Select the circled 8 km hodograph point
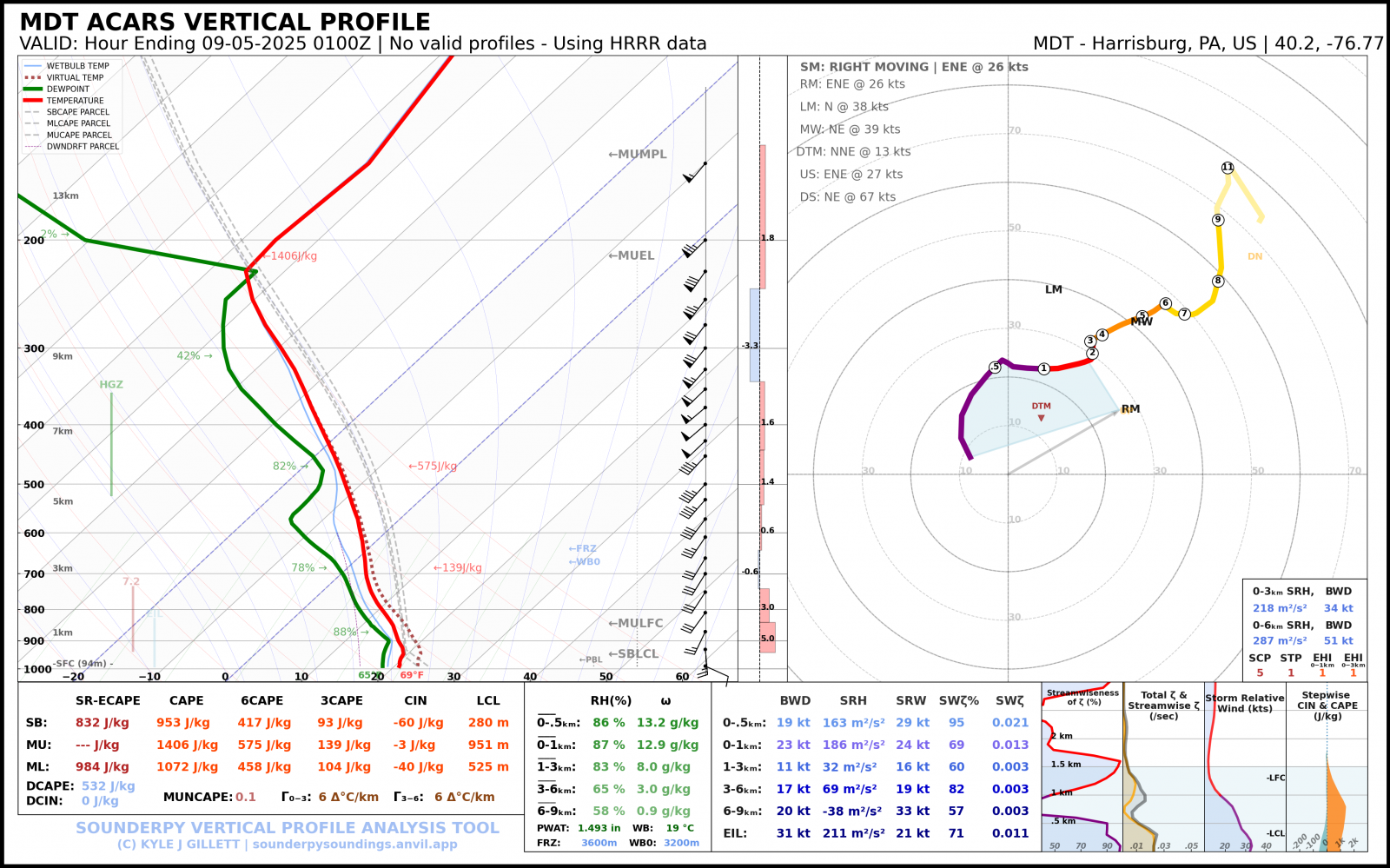This screenshot has height=868, width=1390. coord(1218,281)
